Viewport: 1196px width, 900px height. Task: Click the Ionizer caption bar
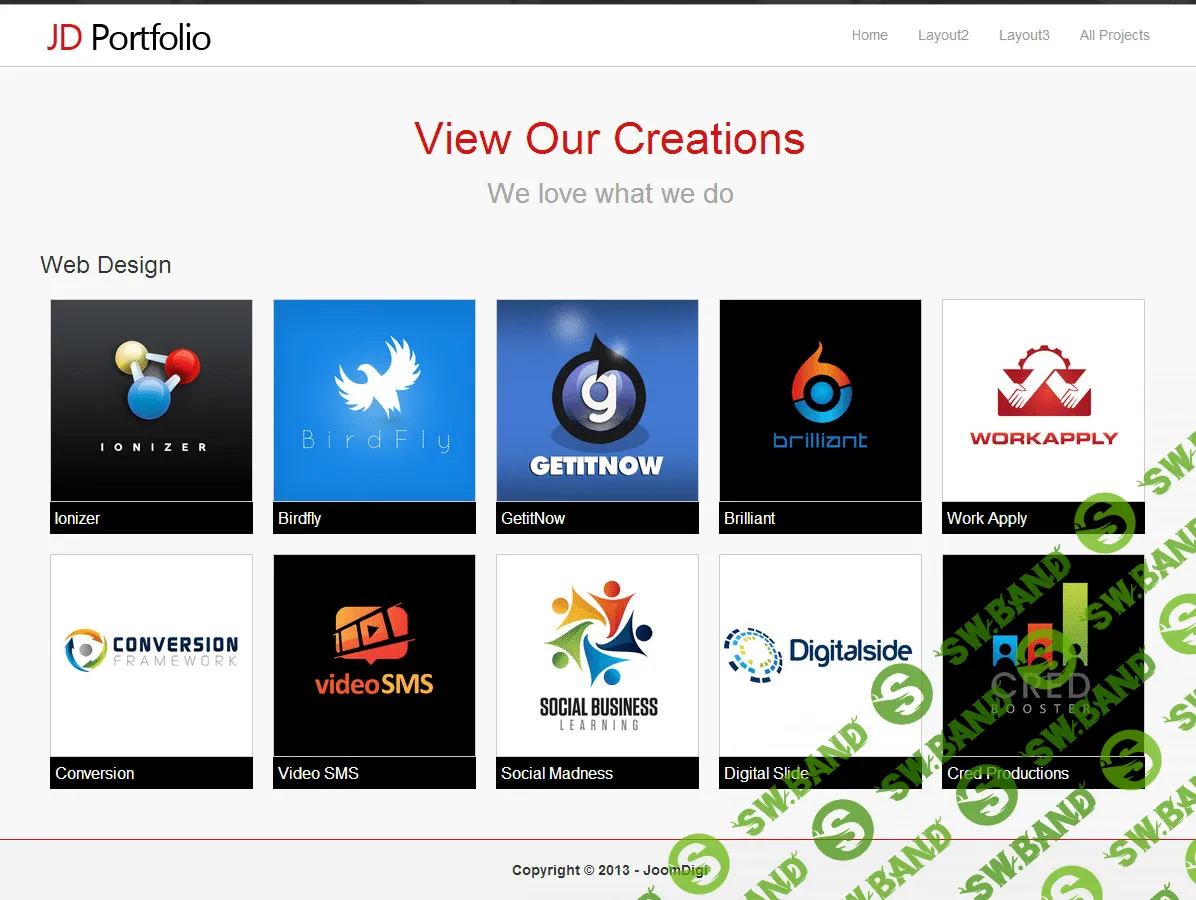coord(151,518)
